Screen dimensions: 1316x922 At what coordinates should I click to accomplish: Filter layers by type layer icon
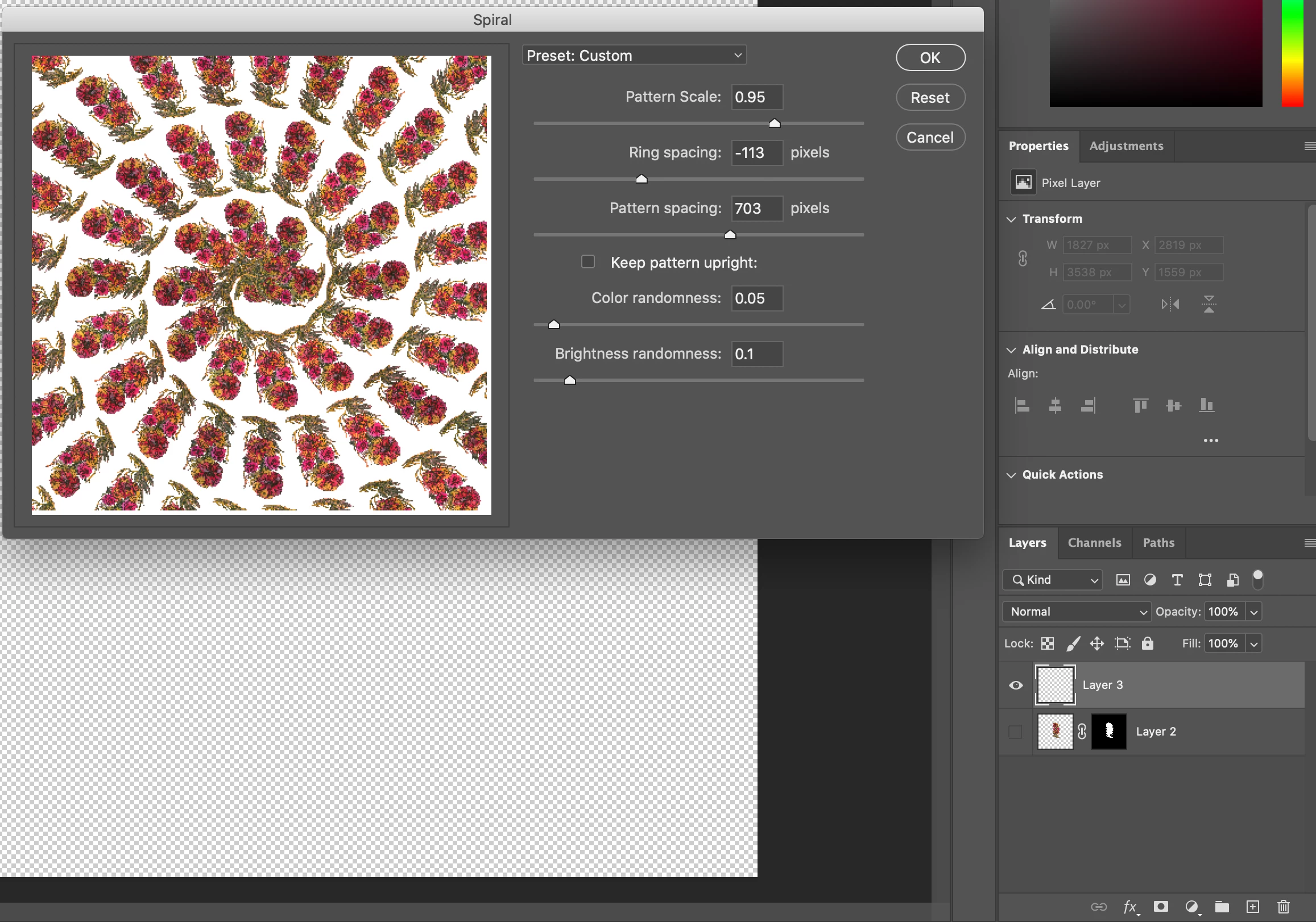pos(1177,580)
